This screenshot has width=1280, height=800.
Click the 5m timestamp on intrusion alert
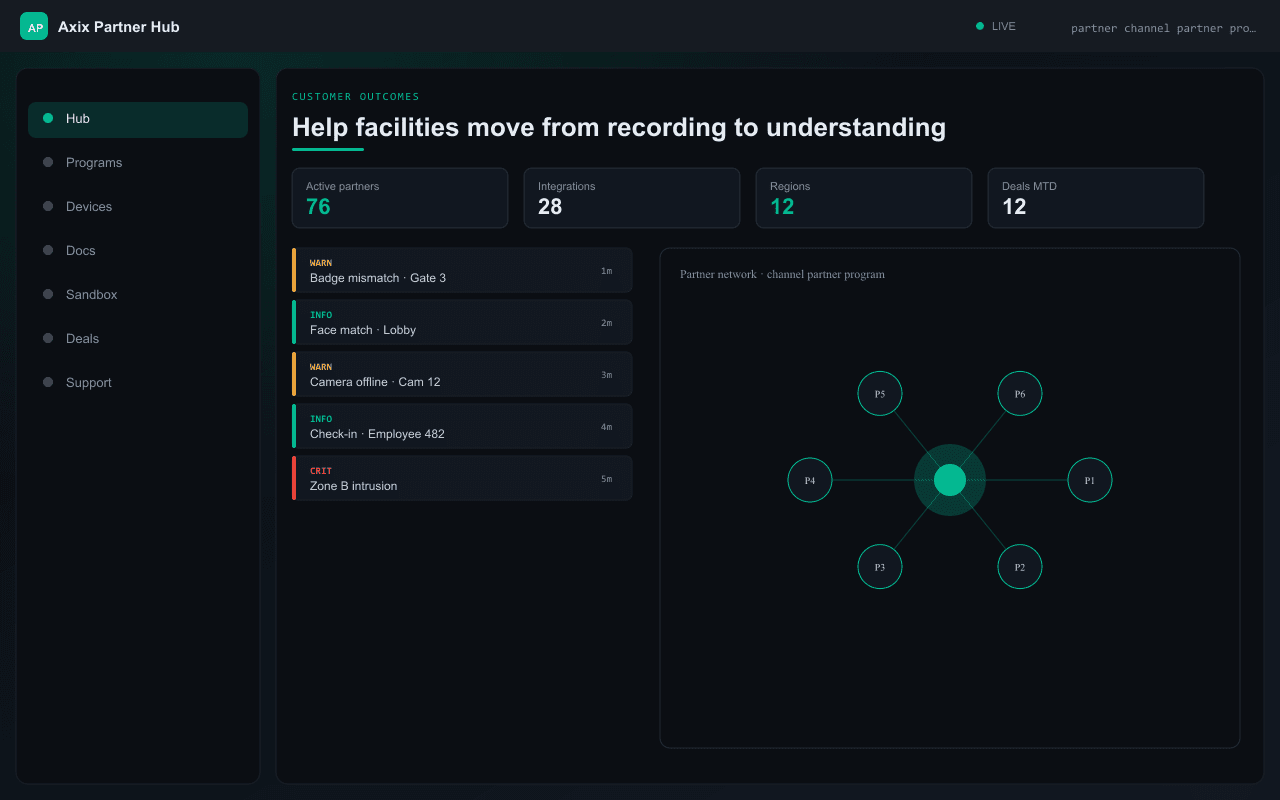coord(606,479)
